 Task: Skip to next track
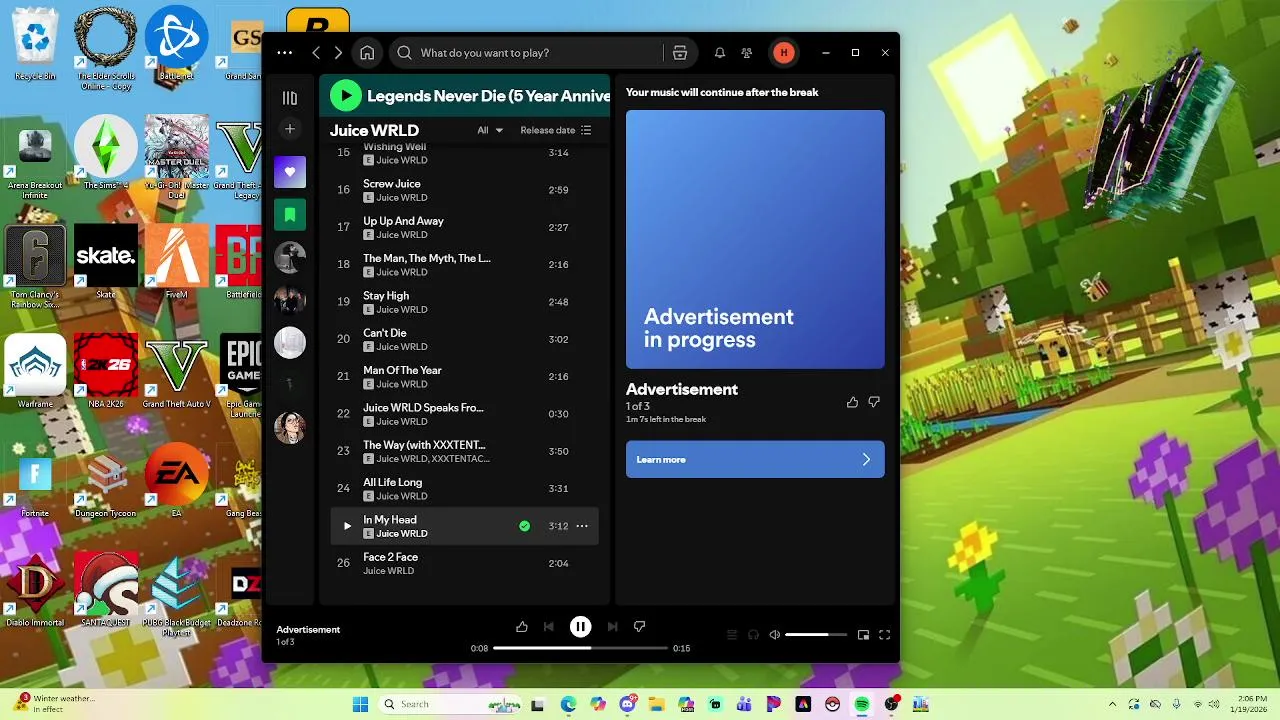(x=612, y=627)
